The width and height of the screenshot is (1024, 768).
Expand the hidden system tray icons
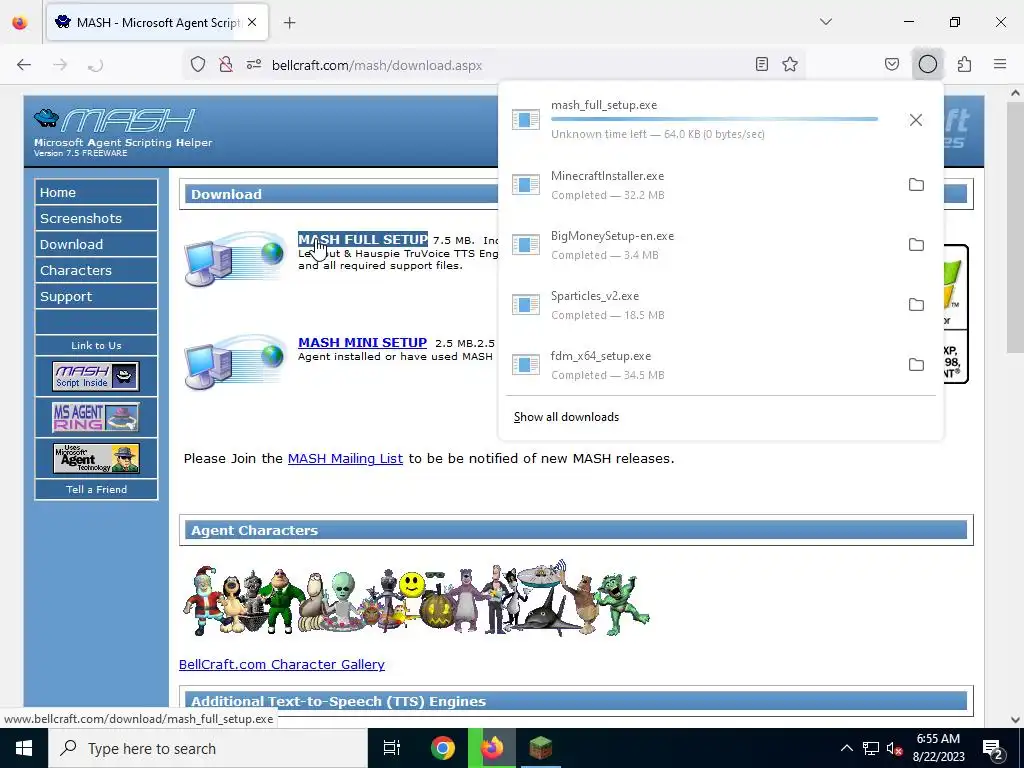846,748
